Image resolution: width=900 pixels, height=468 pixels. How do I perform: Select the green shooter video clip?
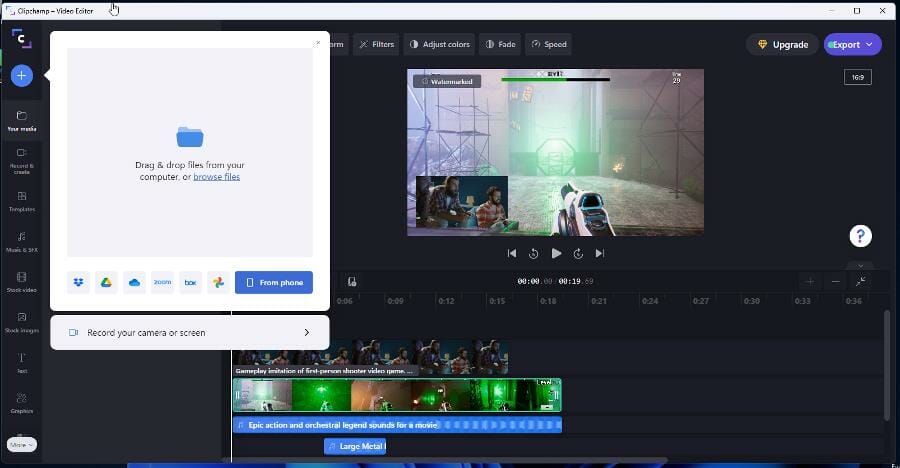point(397,395)
